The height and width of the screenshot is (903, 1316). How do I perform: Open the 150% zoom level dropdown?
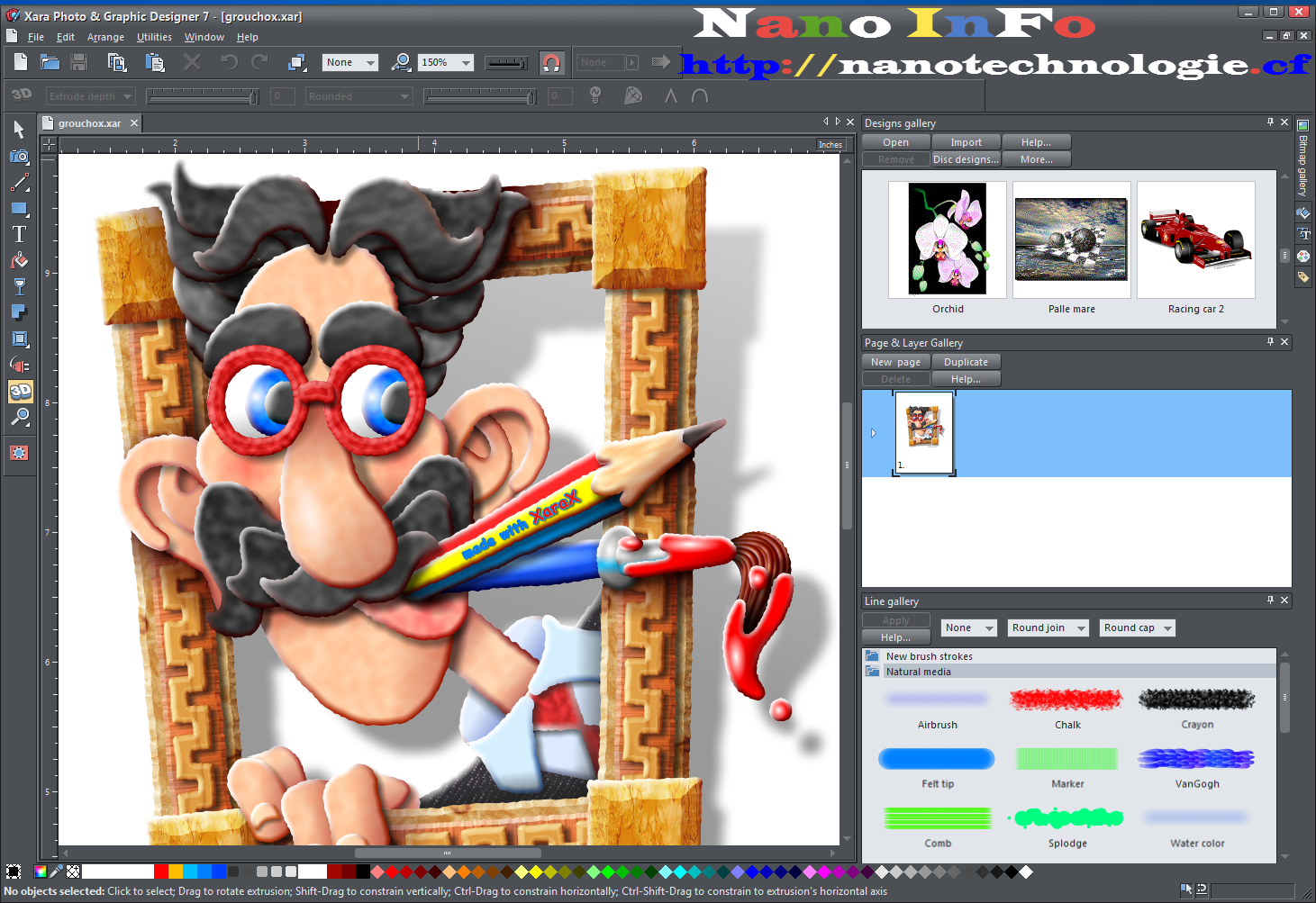(x=446, y=62)
